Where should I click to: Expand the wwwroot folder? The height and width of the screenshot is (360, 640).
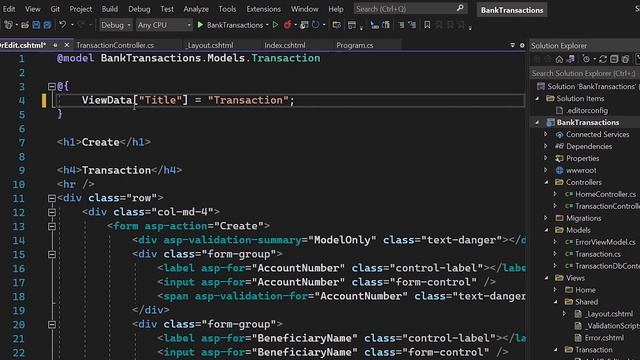(x=546, y=170)
